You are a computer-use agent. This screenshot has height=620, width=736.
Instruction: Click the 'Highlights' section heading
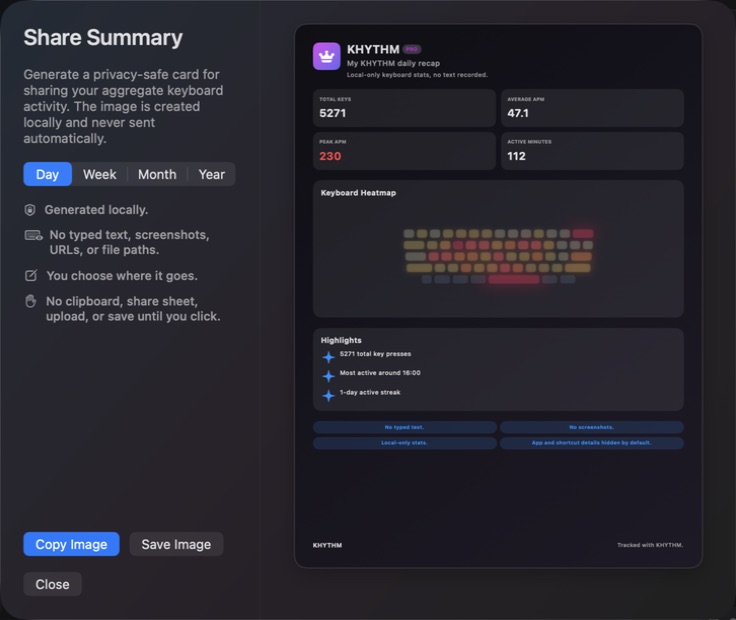click(x=341, y=340)
